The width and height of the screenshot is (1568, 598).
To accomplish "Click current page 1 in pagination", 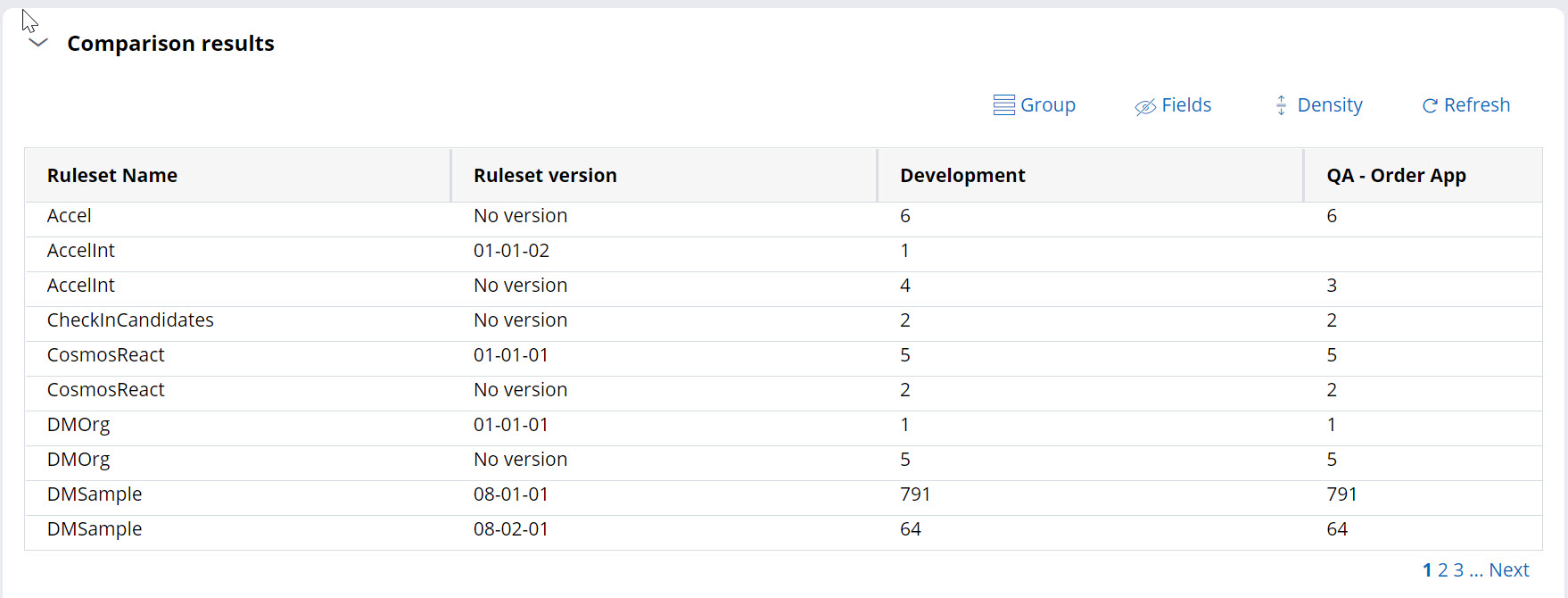I will pyautogui.click(x=1427, y=570).
